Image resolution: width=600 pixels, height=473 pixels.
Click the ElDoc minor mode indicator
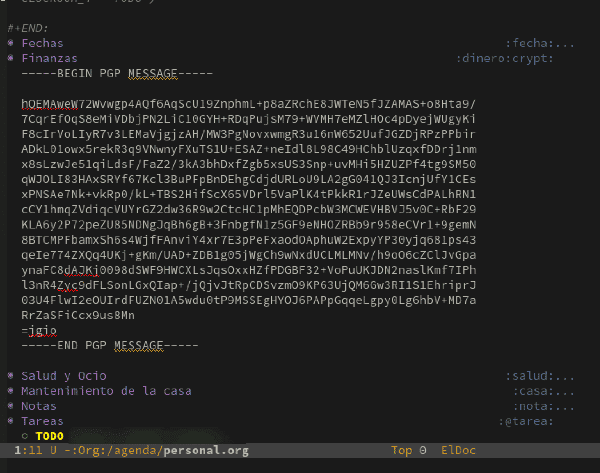(x=458, y=450)
